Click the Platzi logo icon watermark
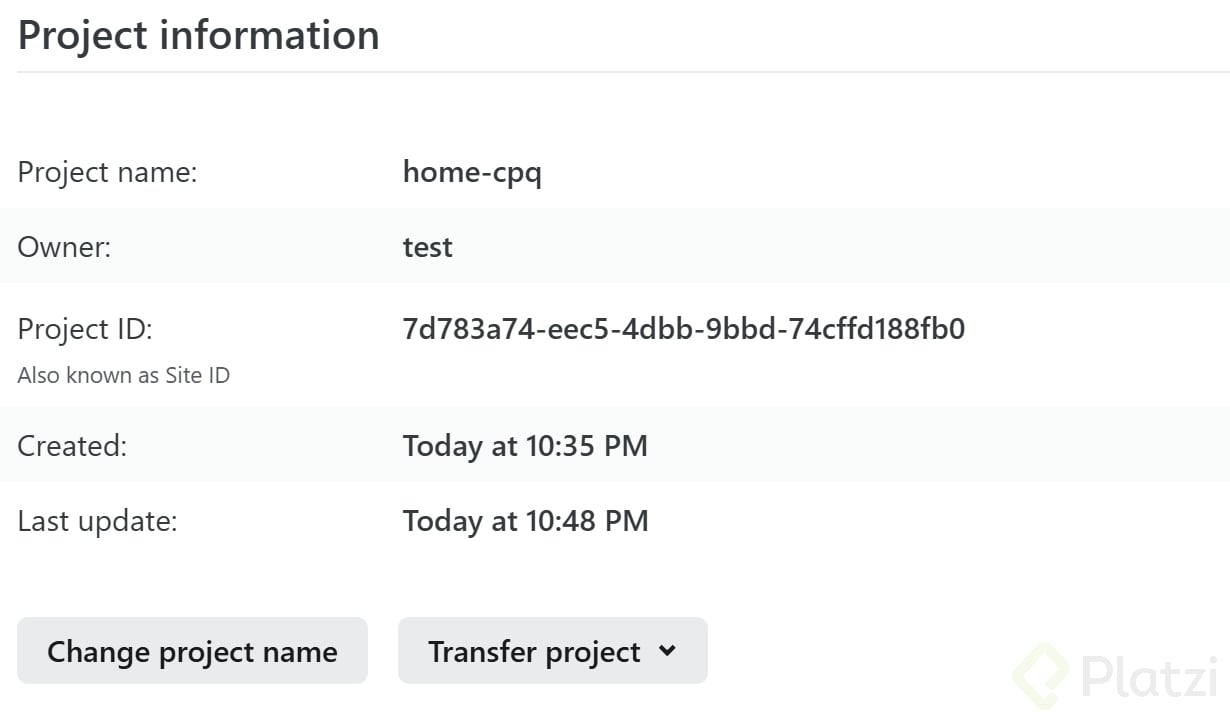The image size is (1230, 718). (x=1041, y=676)
